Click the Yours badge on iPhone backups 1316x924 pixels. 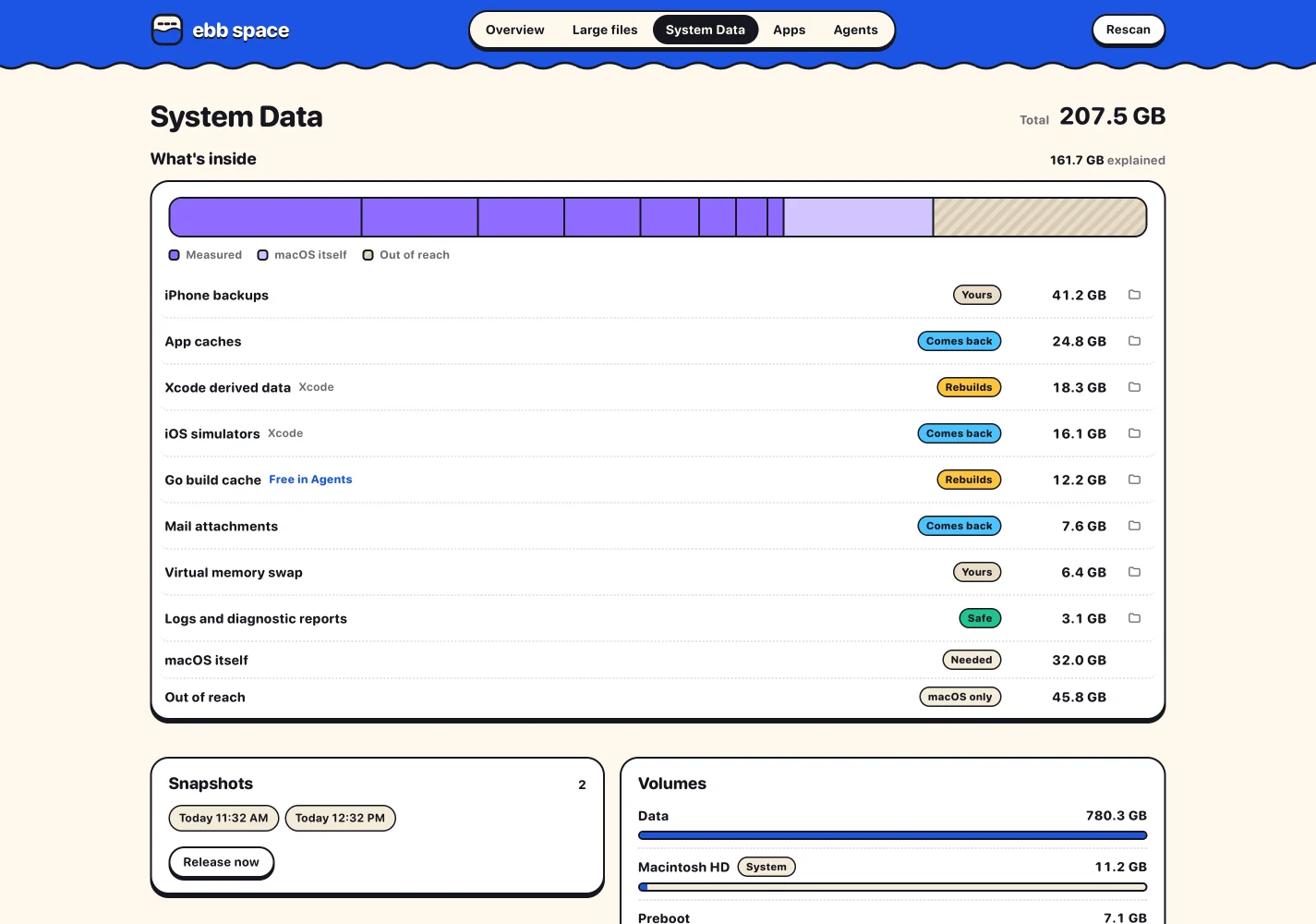[977, 295]
